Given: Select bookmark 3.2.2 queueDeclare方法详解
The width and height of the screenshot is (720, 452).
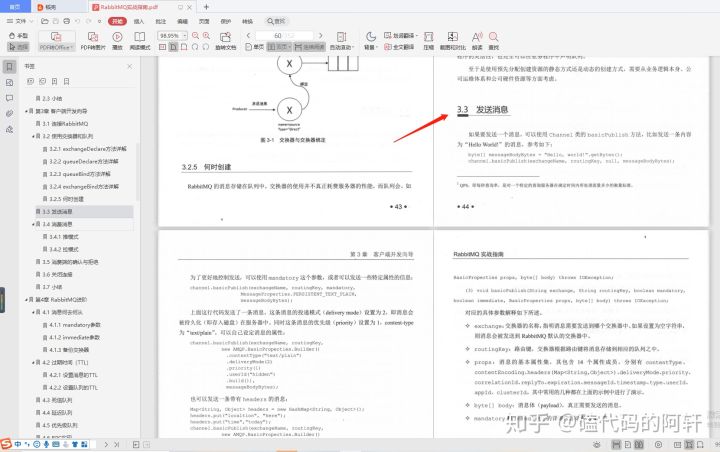Looking at the screenshot, I should click(84, 161).
